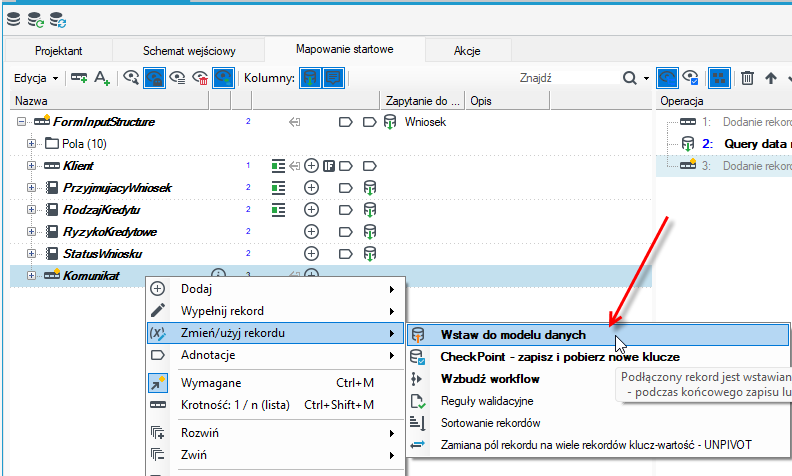Toggle the highlighted eye with lock icon
This screenshot has height=476, width=792.
[154, 78]
